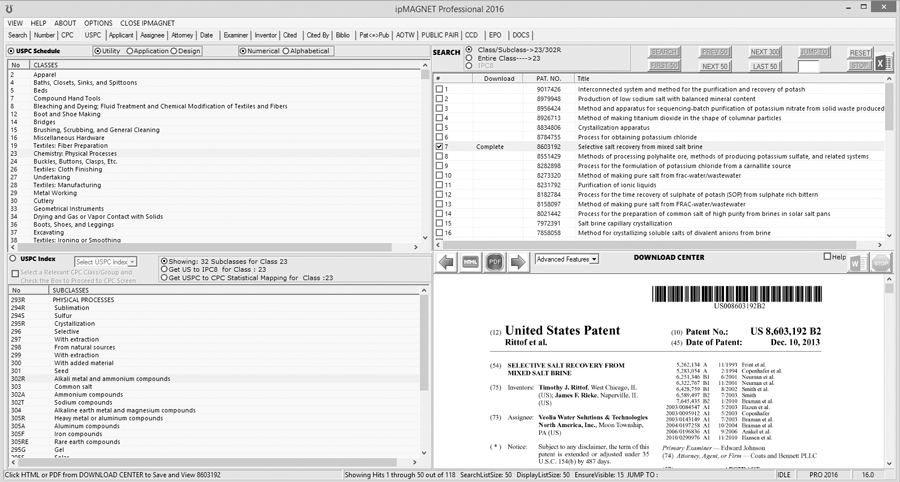Check the box for result row 1

[x=439, y=90]
